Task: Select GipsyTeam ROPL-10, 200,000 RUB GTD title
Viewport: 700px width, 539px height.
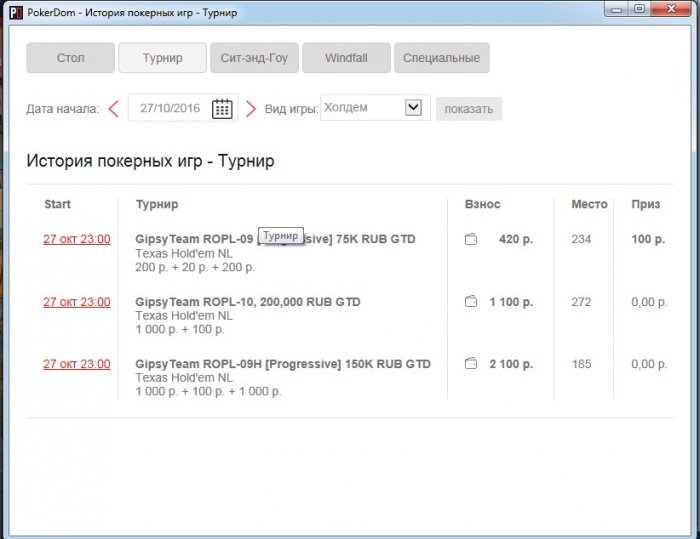Action: pos(248,302)
